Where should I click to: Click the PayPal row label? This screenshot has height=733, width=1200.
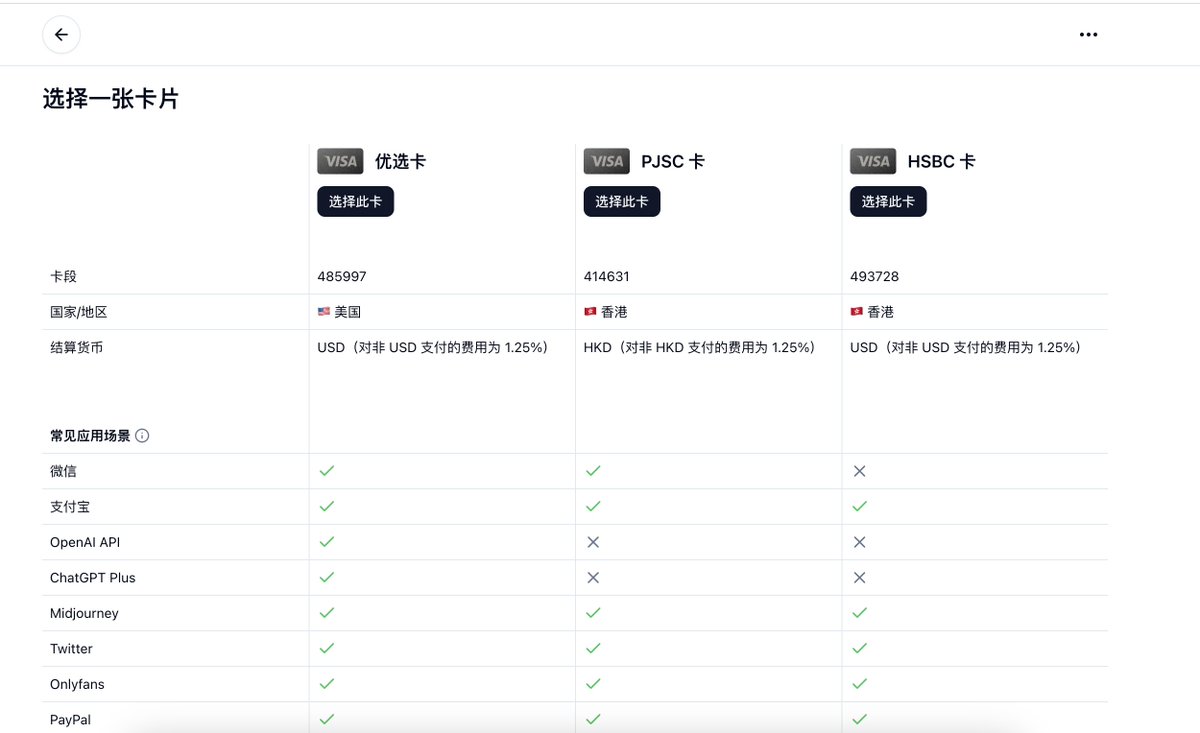point(71,719)
